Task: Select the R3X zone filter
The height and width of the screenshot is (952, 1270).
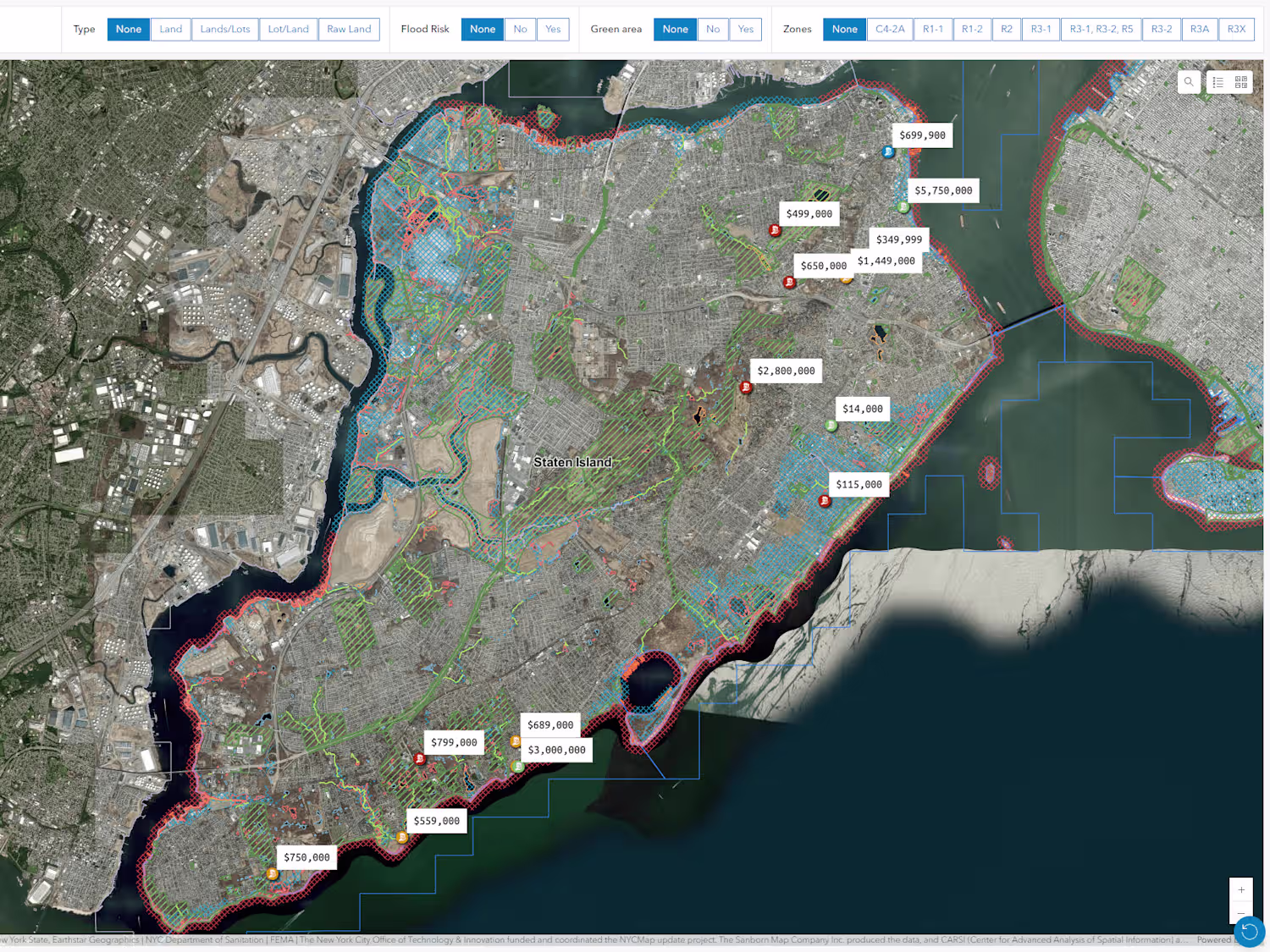Action: pyautogui.click(x=1236, y=29)
